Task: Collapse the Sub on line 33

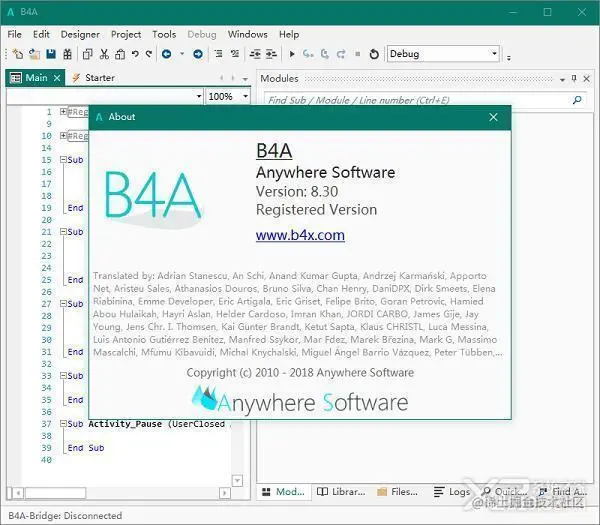Action: click(63, 375)
